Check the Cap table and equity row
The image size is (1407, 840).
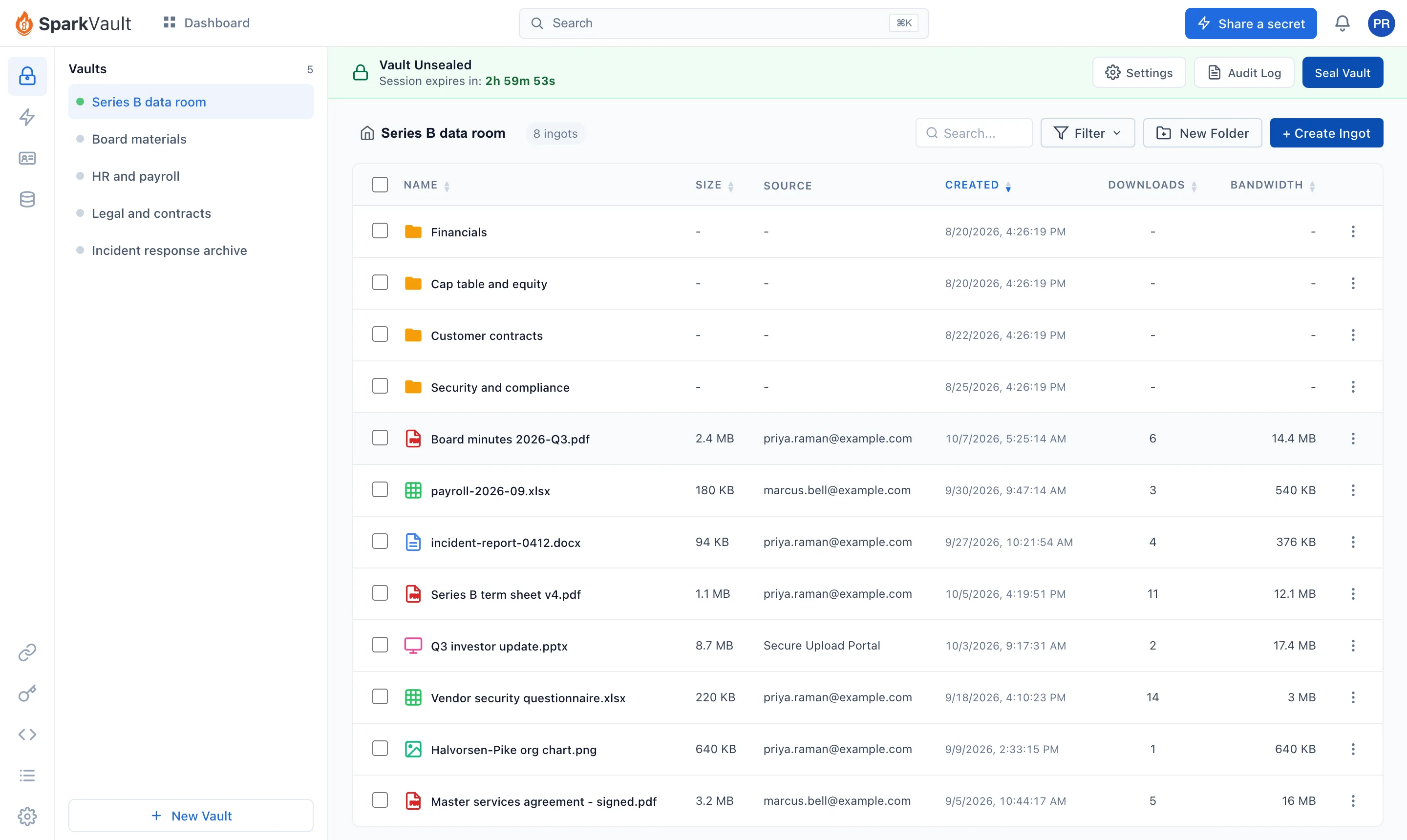[380, 282]
